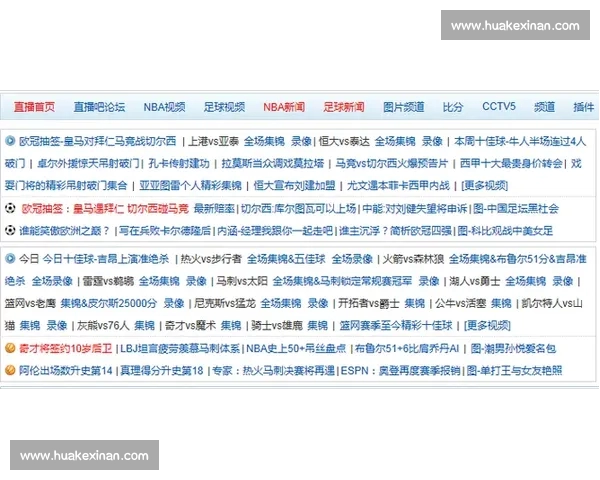Open 全场集锦 link after 尼克斯vs猛龙
The height and width of the screenshot is (480, 600).
[281, 304]
